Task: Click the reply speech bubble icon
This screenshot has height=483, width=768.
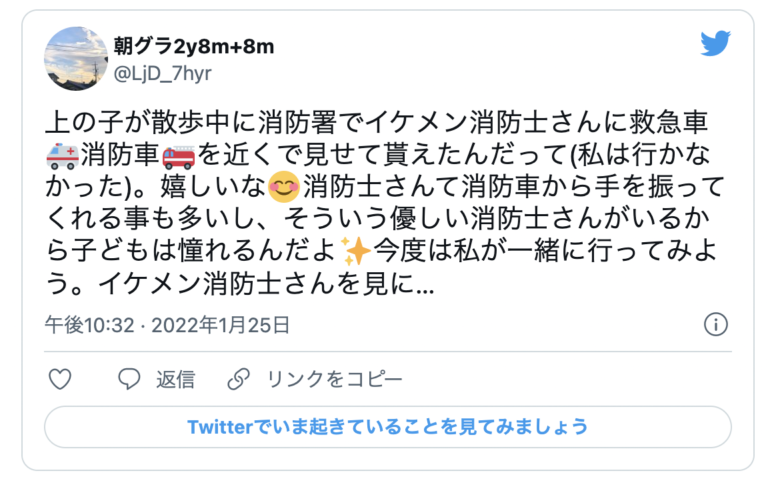Action: [x=129, y=379]
